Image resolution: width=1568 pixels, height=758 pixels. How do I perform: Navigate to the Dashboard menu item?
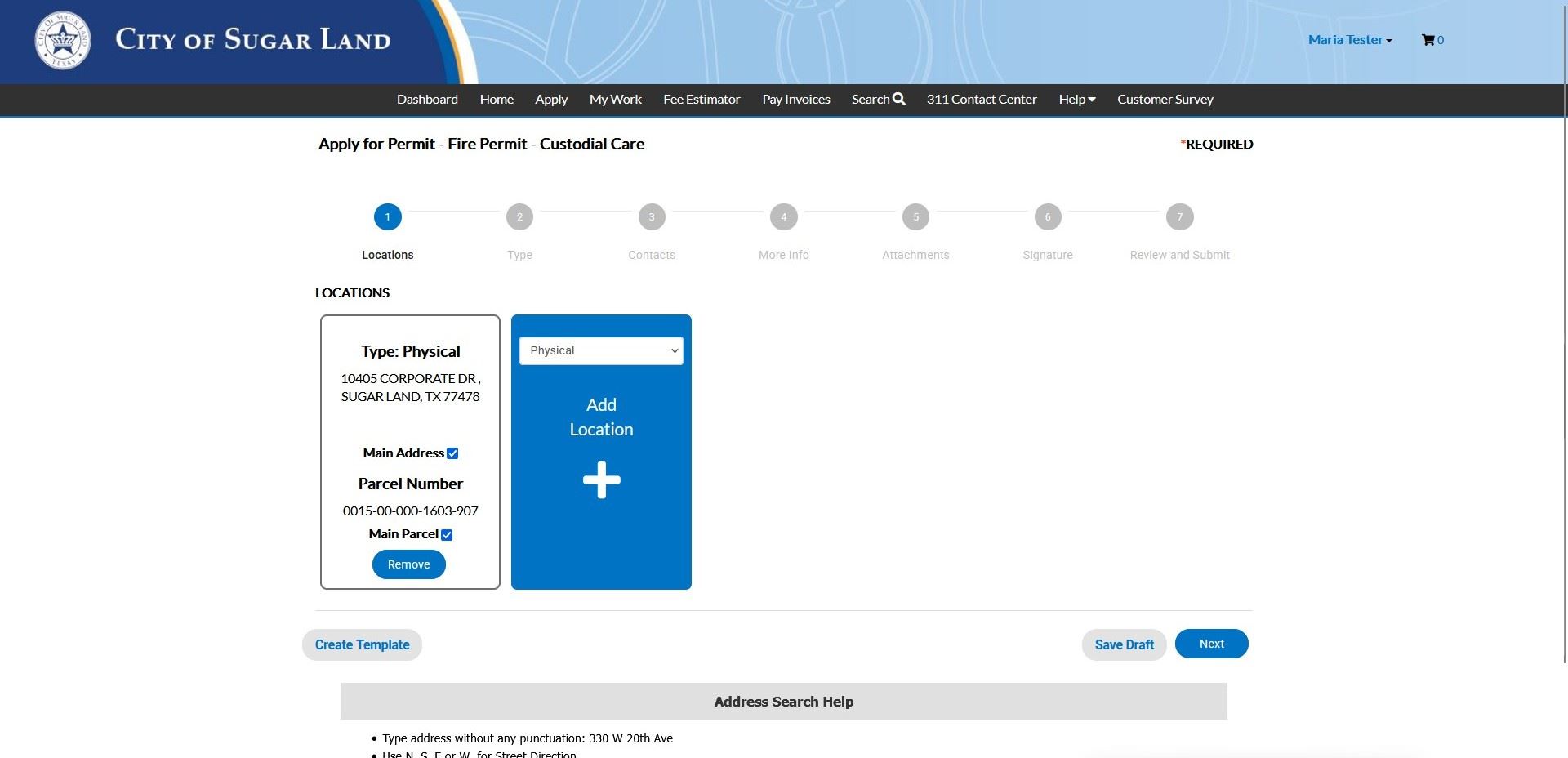coord(427,99)
